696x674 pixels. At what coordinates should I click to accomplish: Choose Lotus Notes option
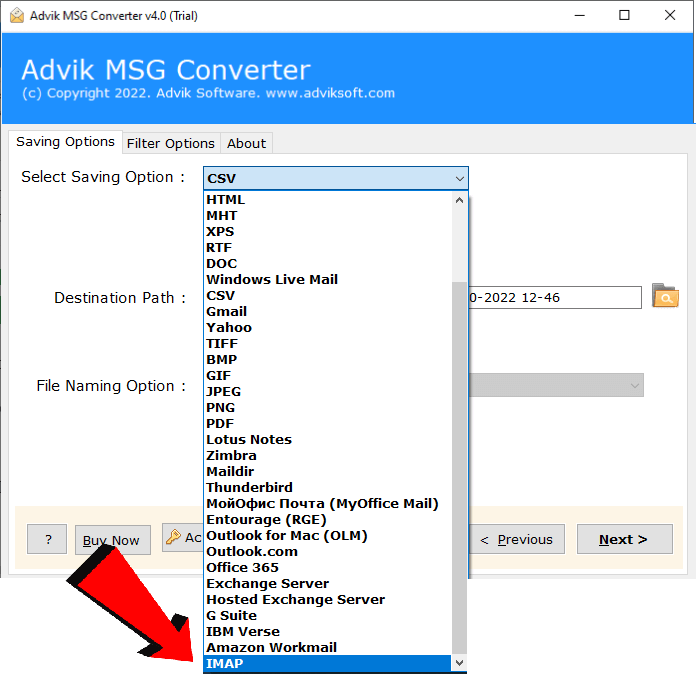coord(328,439)
